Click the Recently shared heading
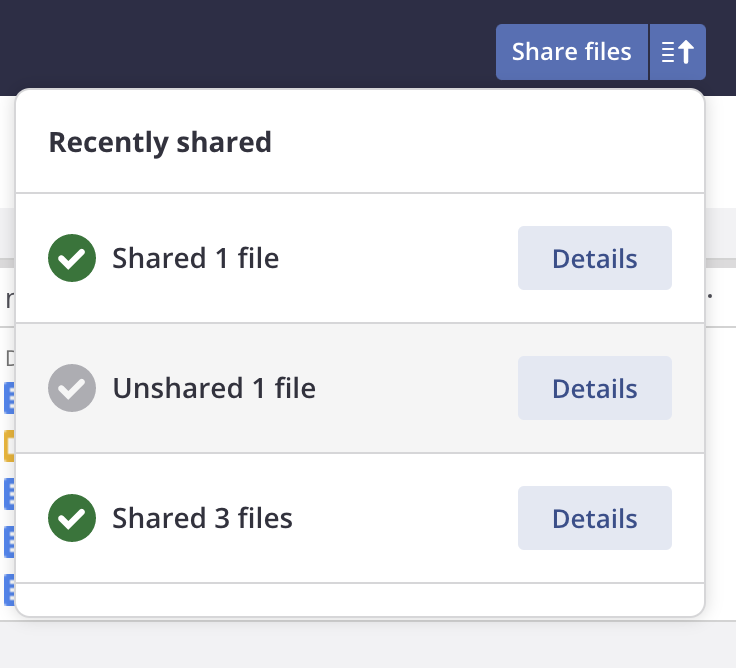 tap(160, 142)
